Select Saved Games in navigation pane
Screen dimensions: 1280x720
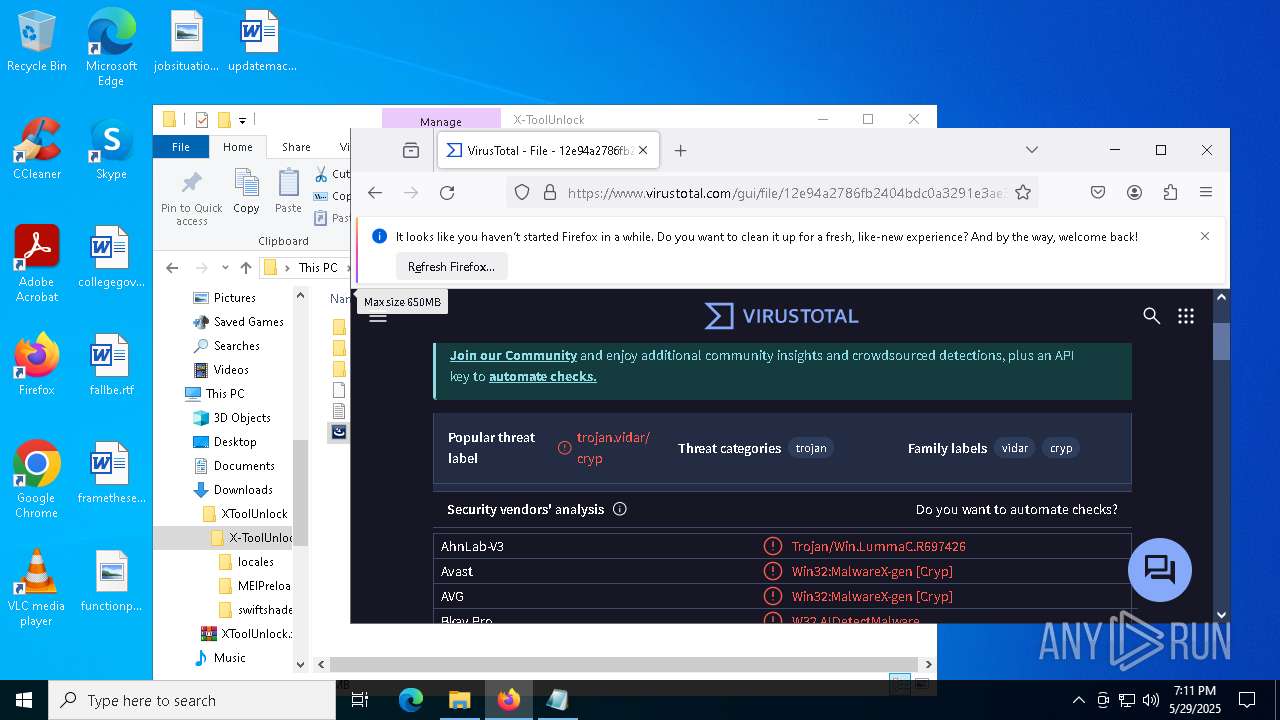249,322
